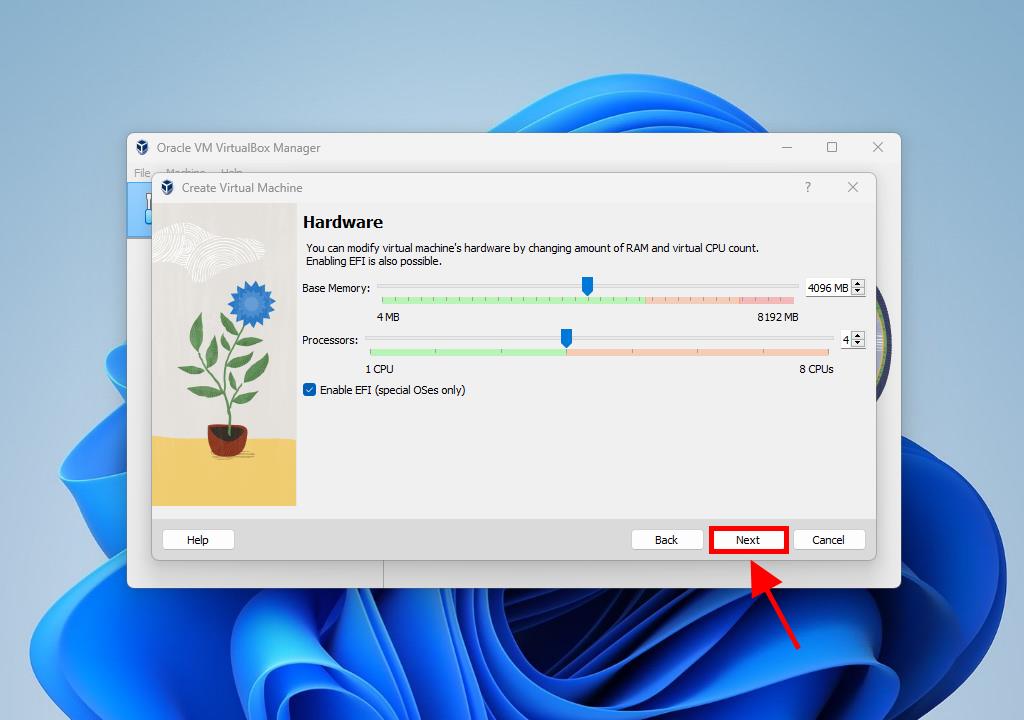Click the Processors count field
The height and width of the screenshot is (720, 1024).
[x=845, y=340]
